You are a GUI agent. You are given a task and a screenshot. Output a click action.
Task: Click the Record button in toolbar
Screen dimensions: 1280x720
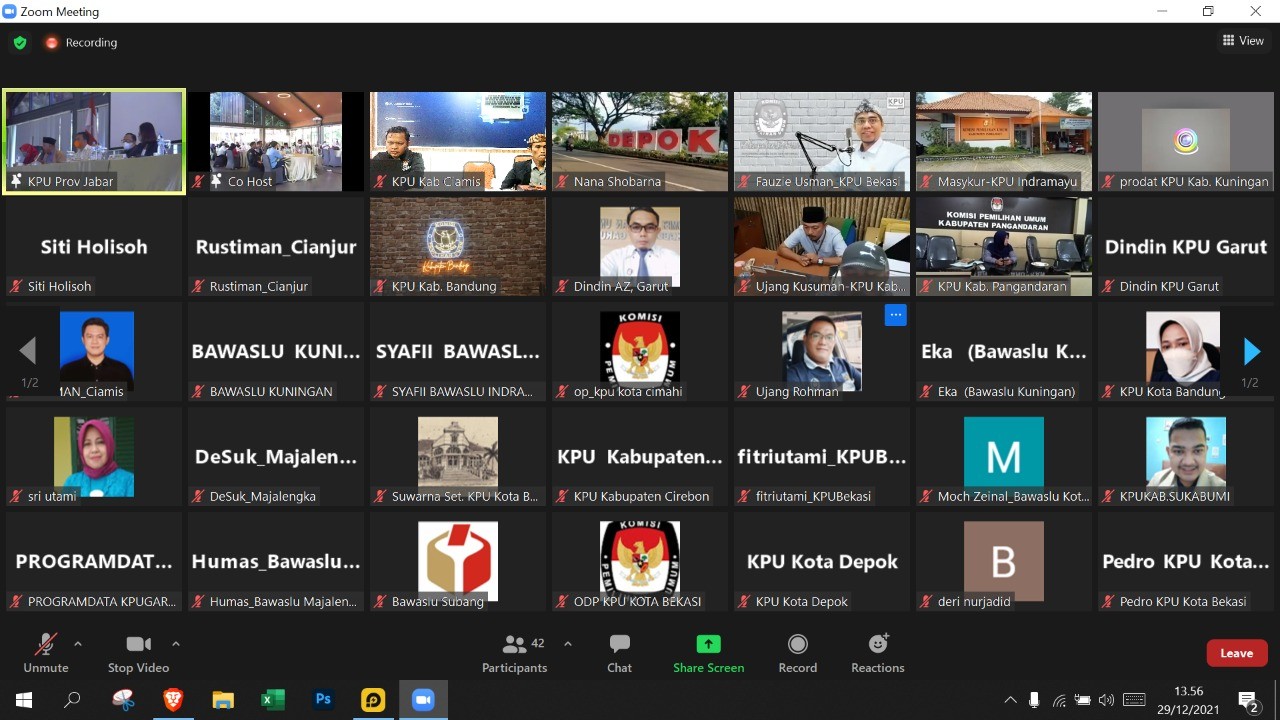click(797, 653)
